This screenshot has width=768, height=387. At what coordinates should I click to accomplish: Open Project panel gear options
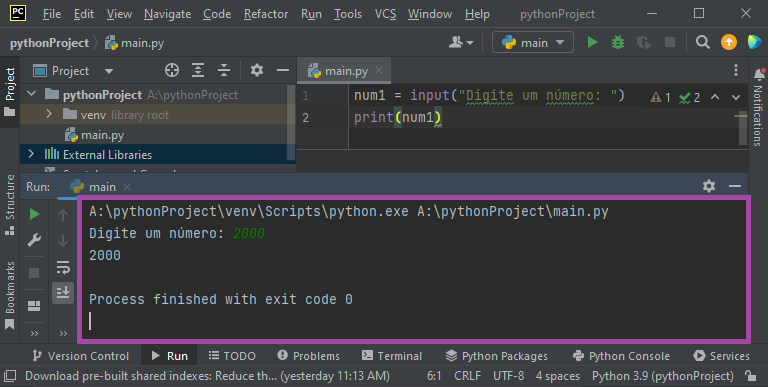pyautogui.click(x=257, y=71)
